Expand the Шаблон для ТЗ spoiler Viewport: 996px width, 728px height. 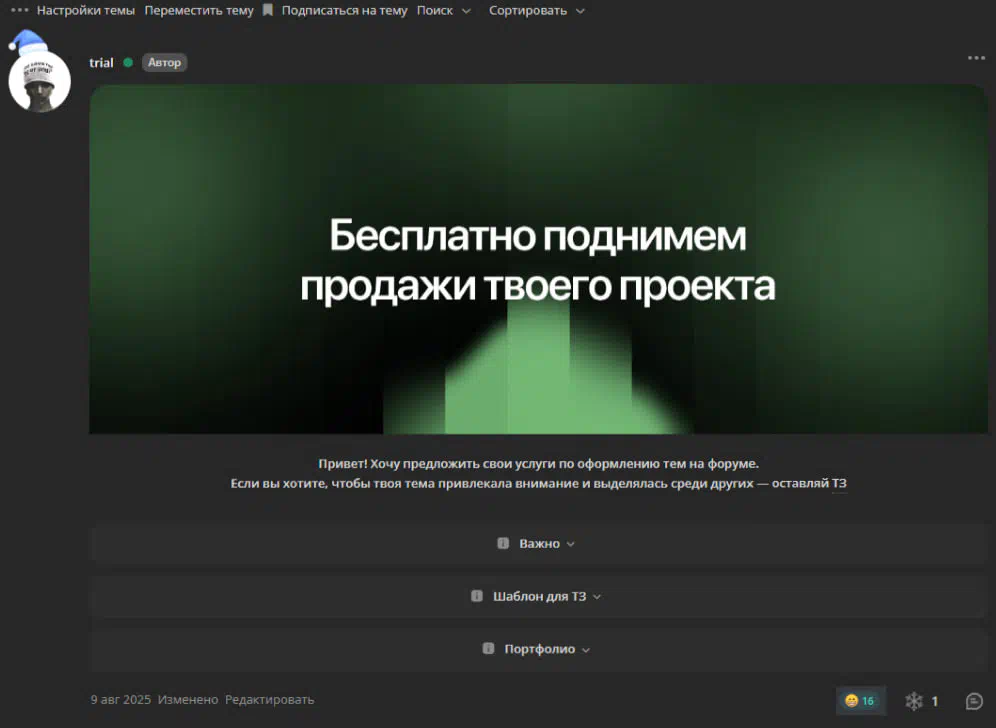point(538,597)
